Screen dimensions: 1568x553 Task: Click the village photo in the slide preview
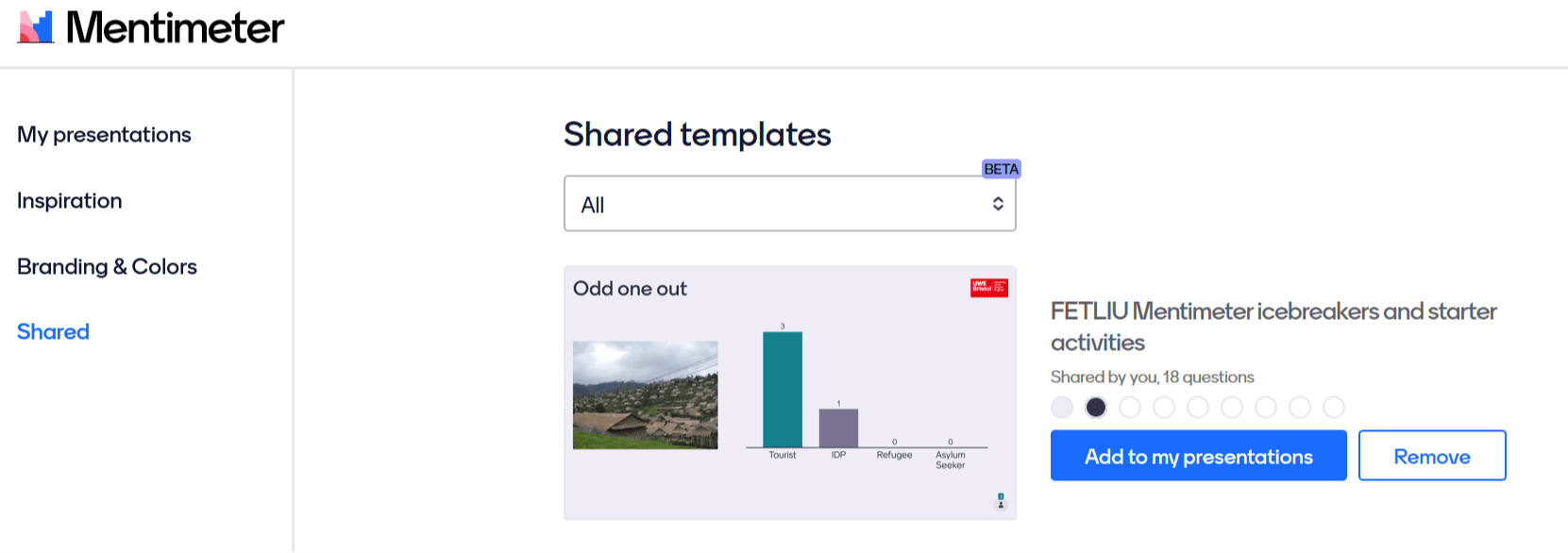[645, 394]
